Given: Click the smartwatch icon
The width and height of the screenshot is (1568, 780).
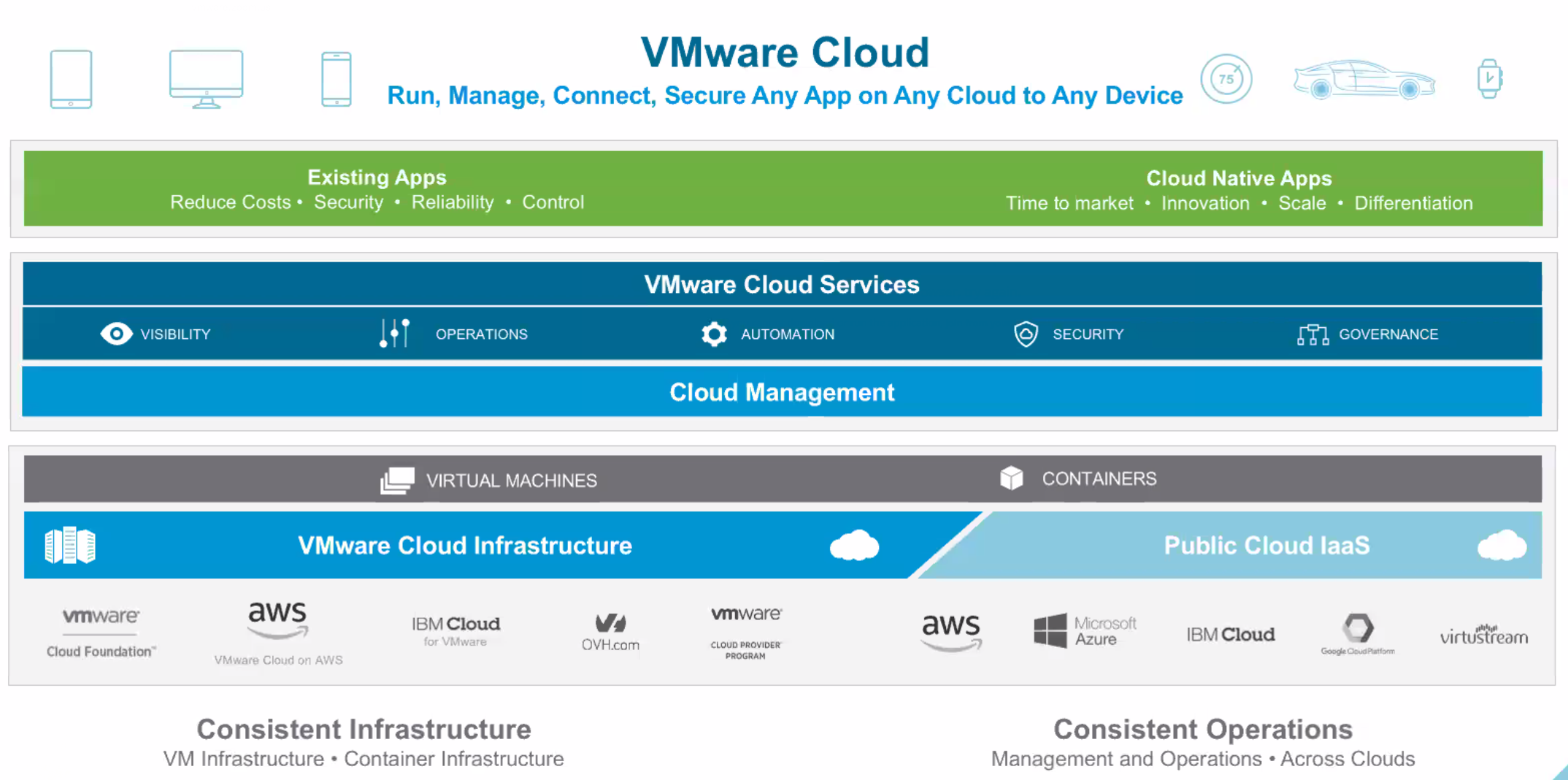Looking at the screenshot, I should click(1489, 78).
